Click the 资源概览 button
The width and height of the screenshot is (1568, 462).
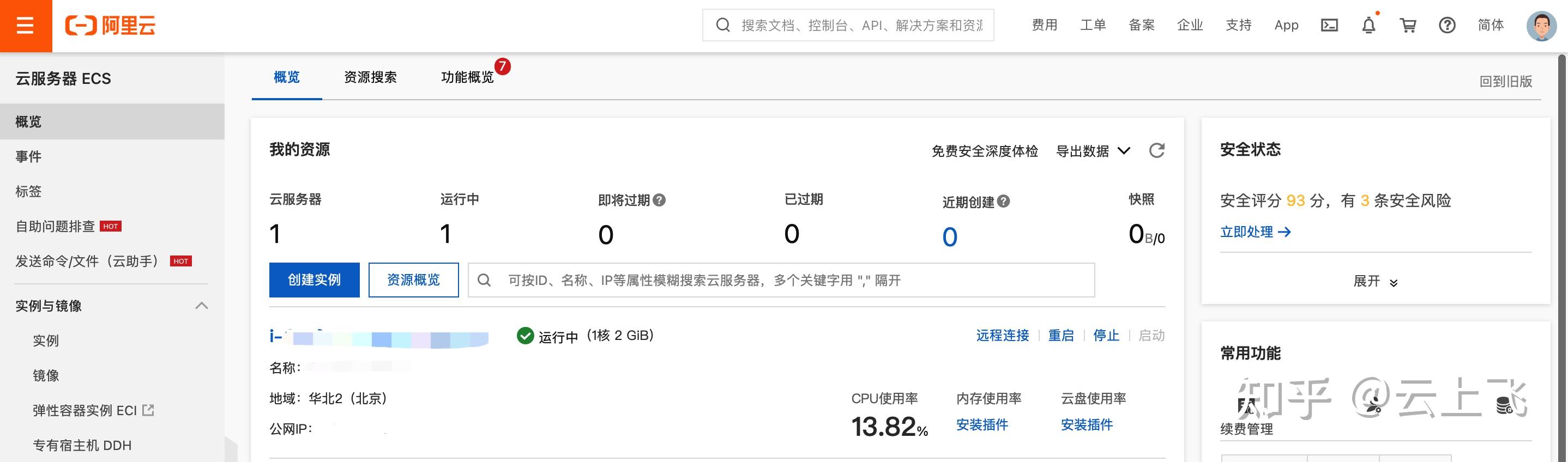coord(413,280)
